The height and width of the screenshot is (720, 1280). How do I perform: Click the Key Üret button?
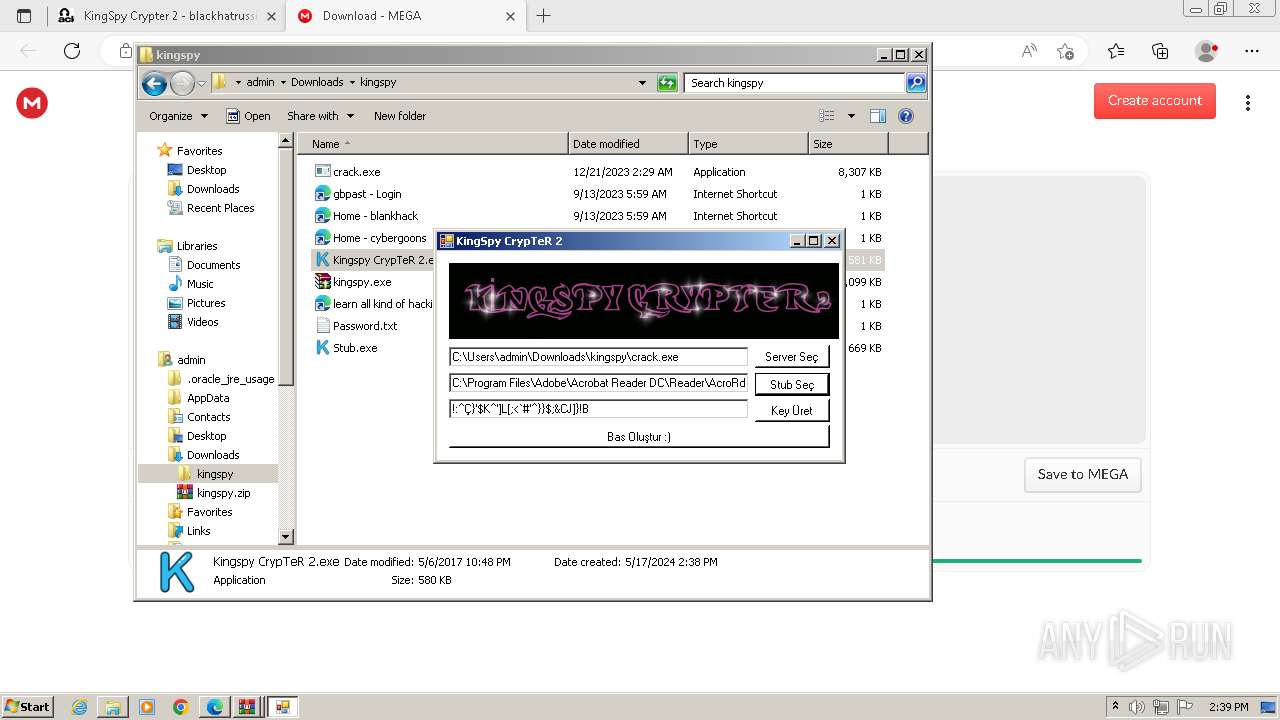pos(791,411)
